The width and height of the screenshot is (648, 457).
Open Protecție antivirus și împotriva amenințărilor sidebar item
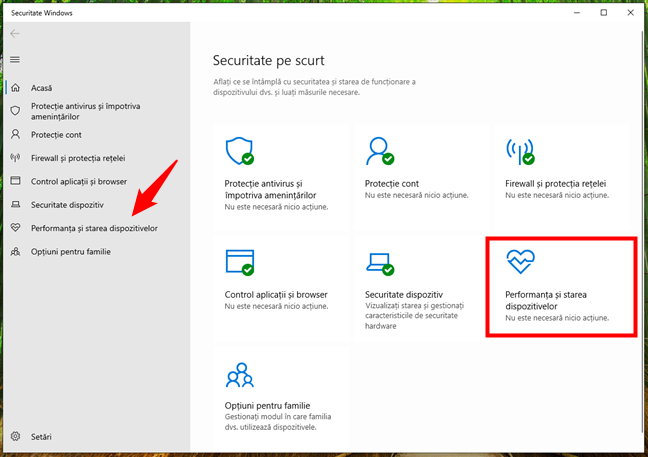(85, 110)
